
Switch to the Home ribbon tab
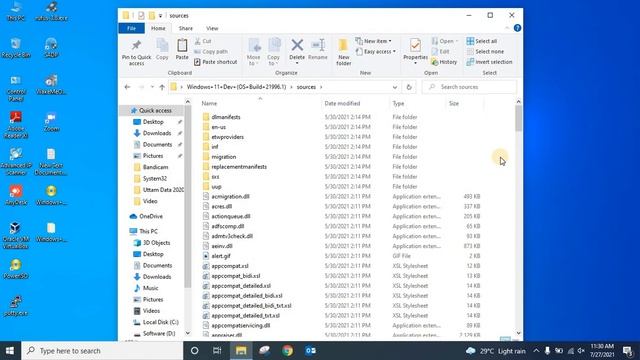(158, 28)
